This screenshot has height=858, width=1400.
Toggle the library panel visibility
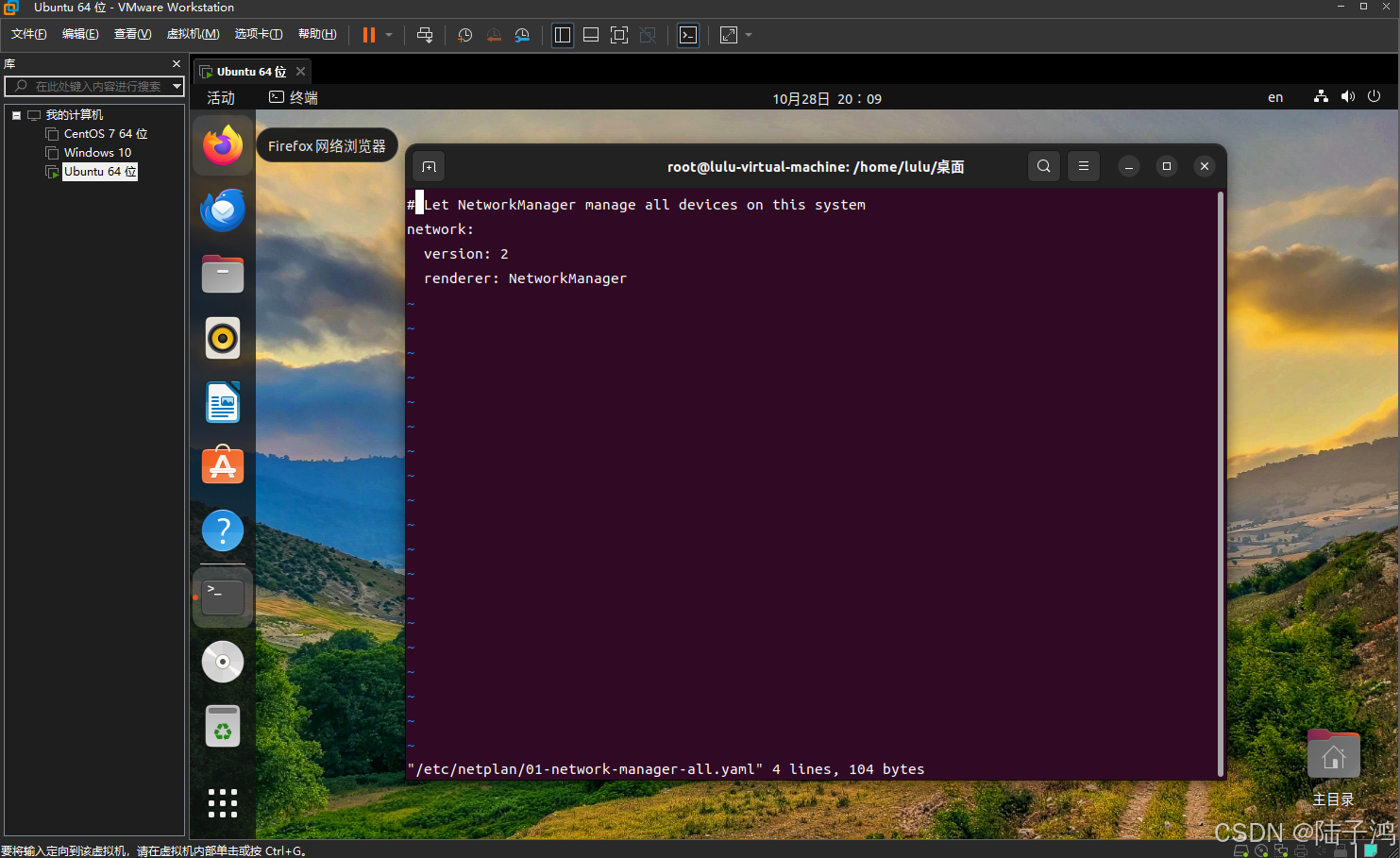(x=563, y=35)
